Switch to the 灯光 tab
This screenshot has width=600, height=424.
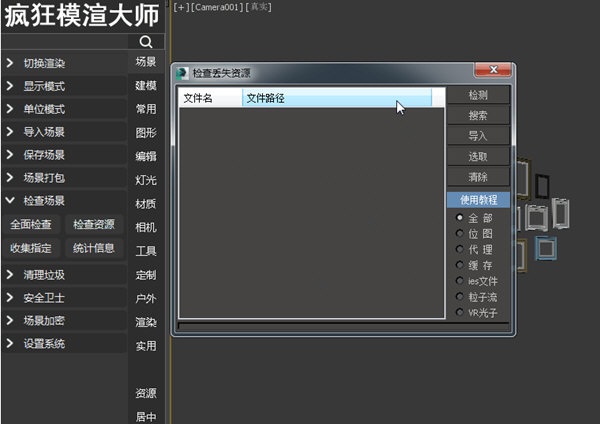[146, 180]
